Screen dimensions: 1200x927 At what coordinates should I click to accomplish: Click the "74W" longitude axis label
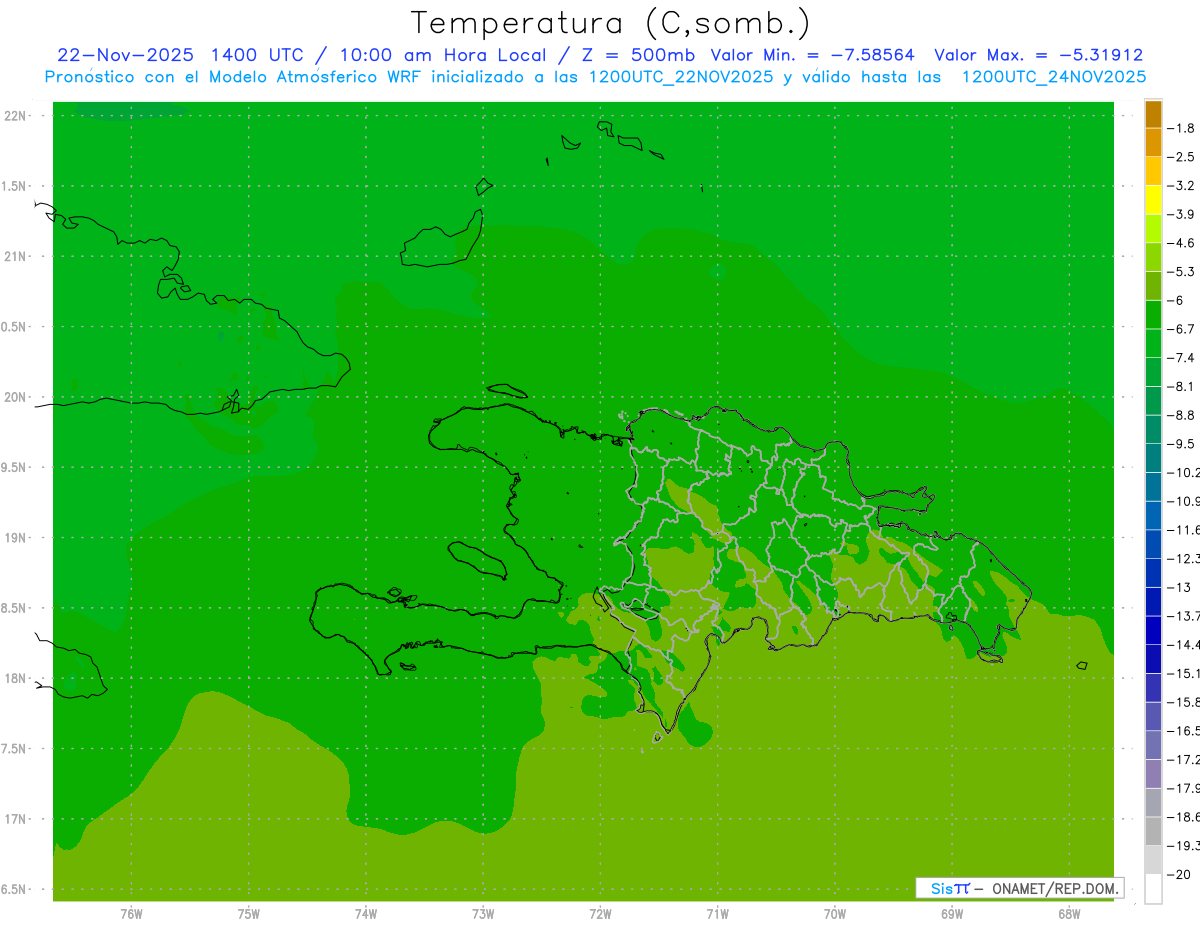[x=366, y=914]
